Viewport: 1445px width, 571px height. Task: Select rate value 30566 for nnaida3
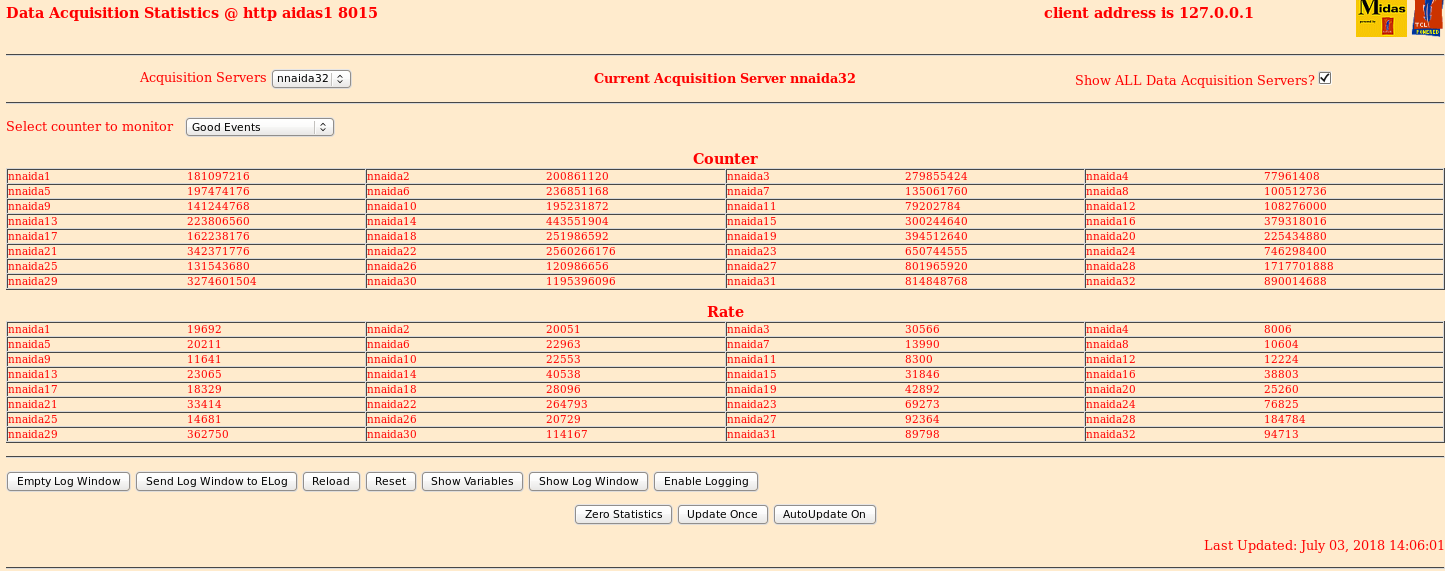pos(922,329)
